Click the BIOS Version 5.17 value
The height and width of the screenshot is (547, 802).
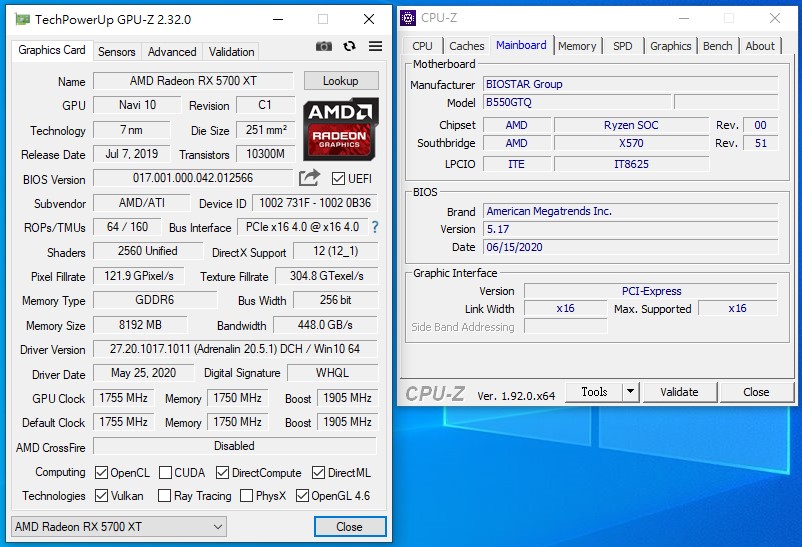tap(631, 229)
